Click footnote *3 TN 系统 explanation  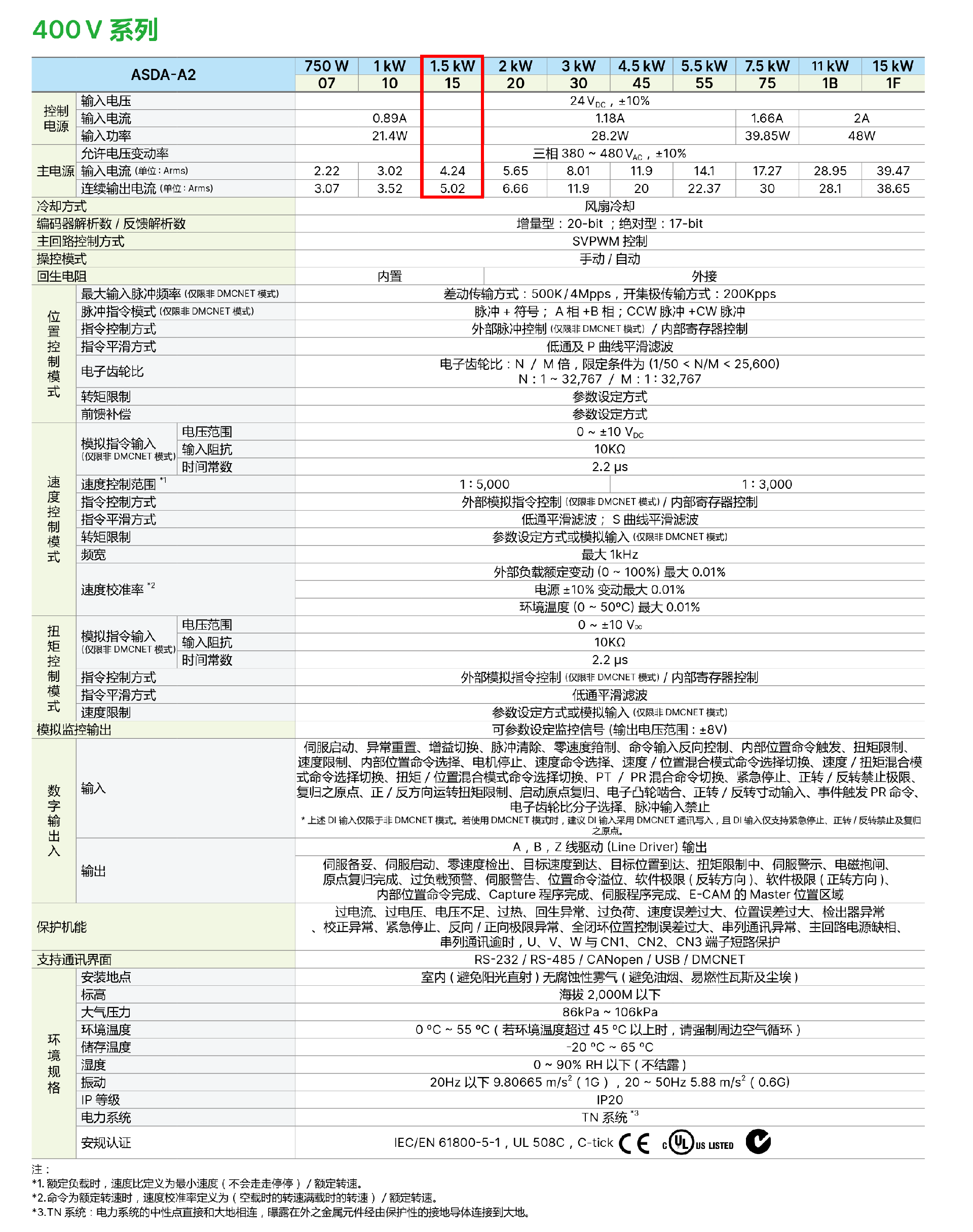(280, 1212)
